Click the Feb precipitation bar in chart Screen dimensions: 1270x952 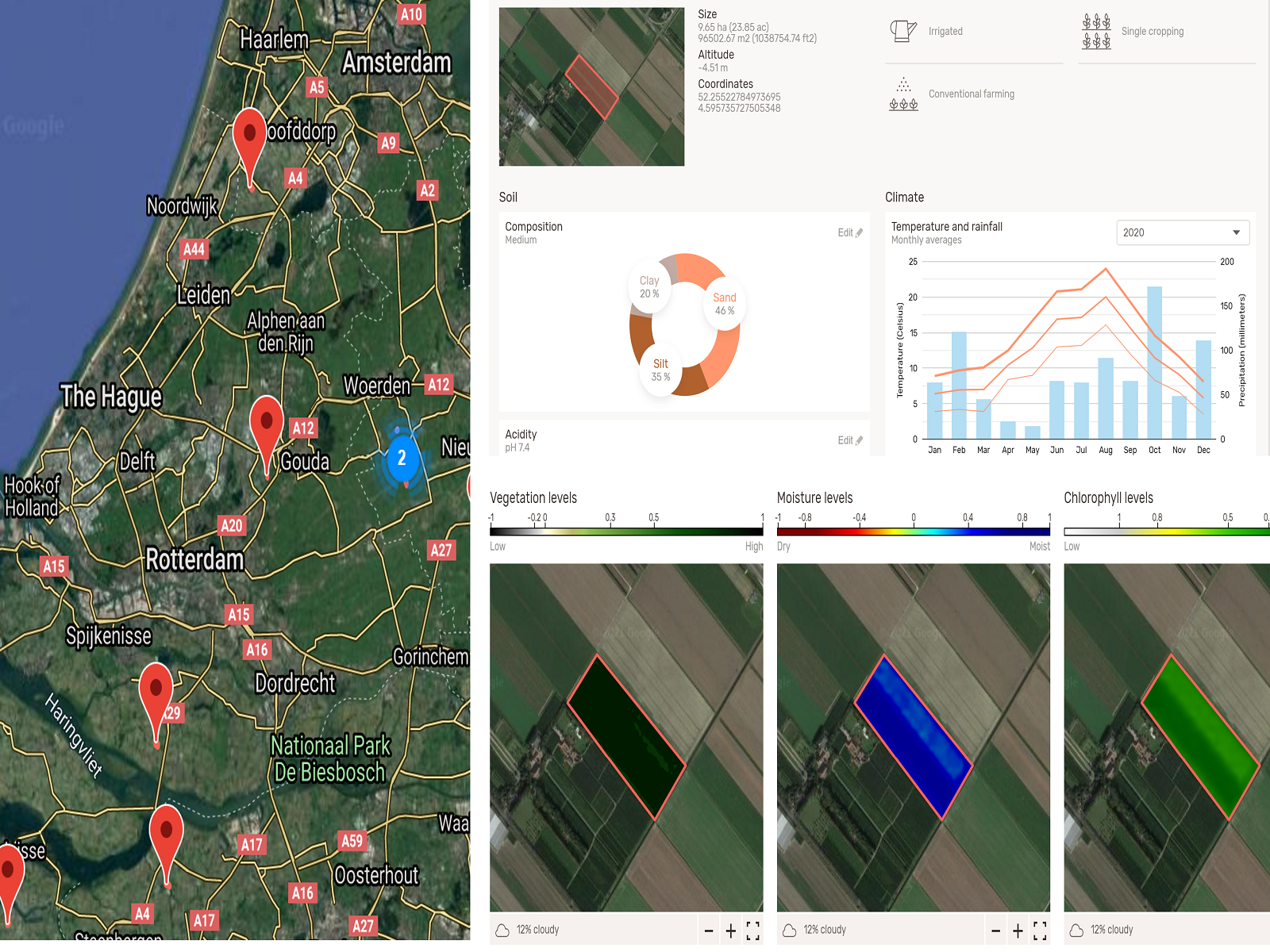tap(959, 386)
